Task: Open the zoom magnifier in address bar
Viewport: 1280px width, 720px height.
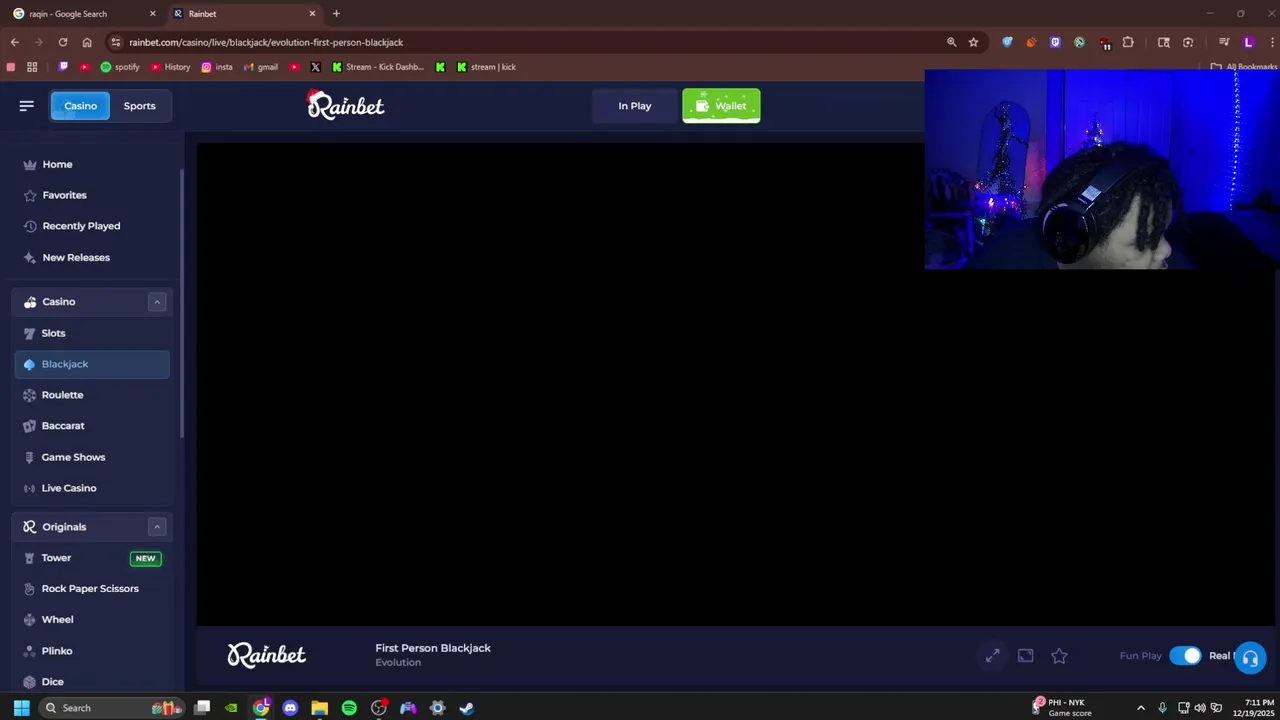Action: tap(951, 42)
